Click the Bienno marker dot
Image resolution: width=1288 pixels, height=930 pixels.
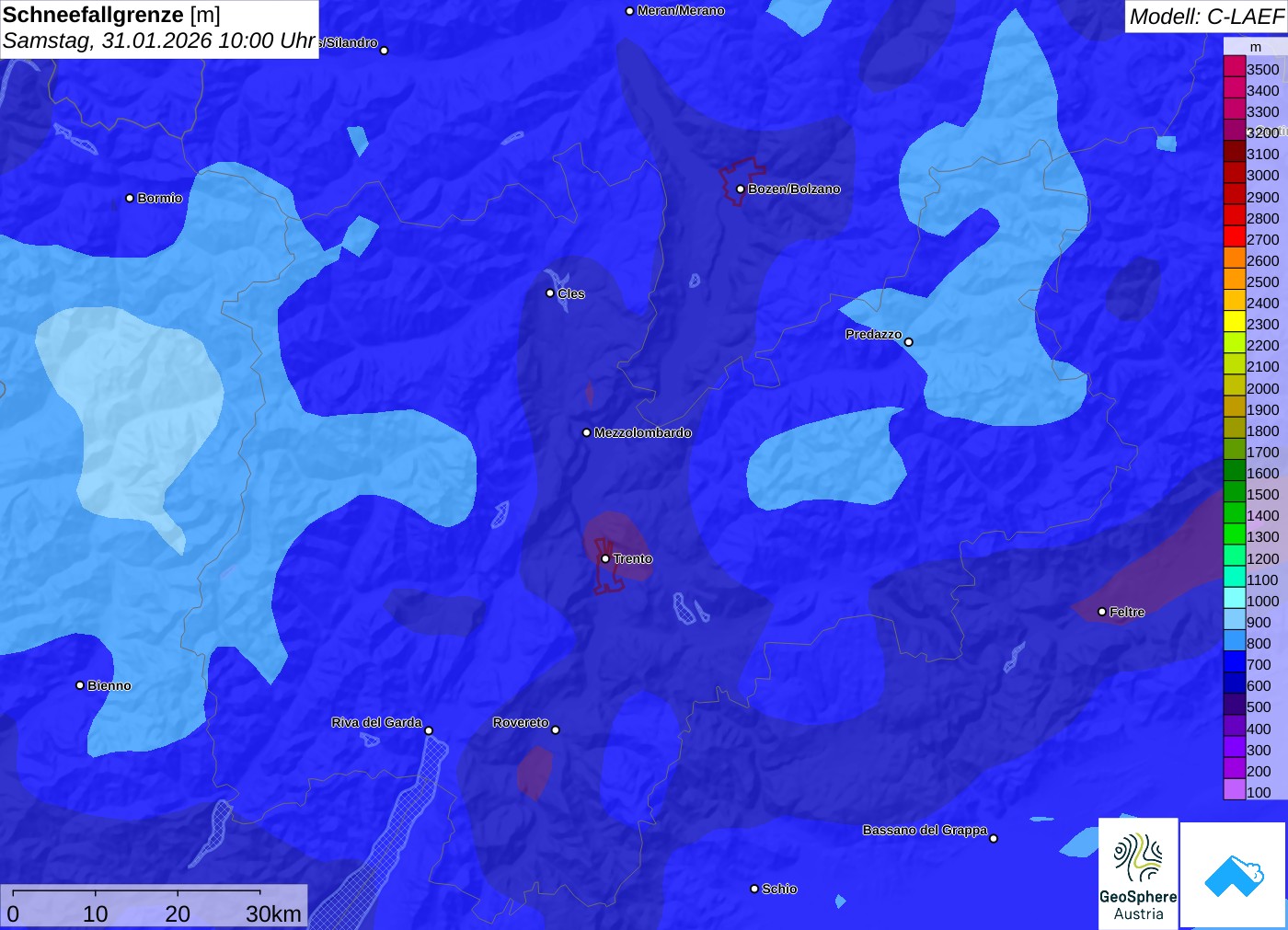[80, 685]
